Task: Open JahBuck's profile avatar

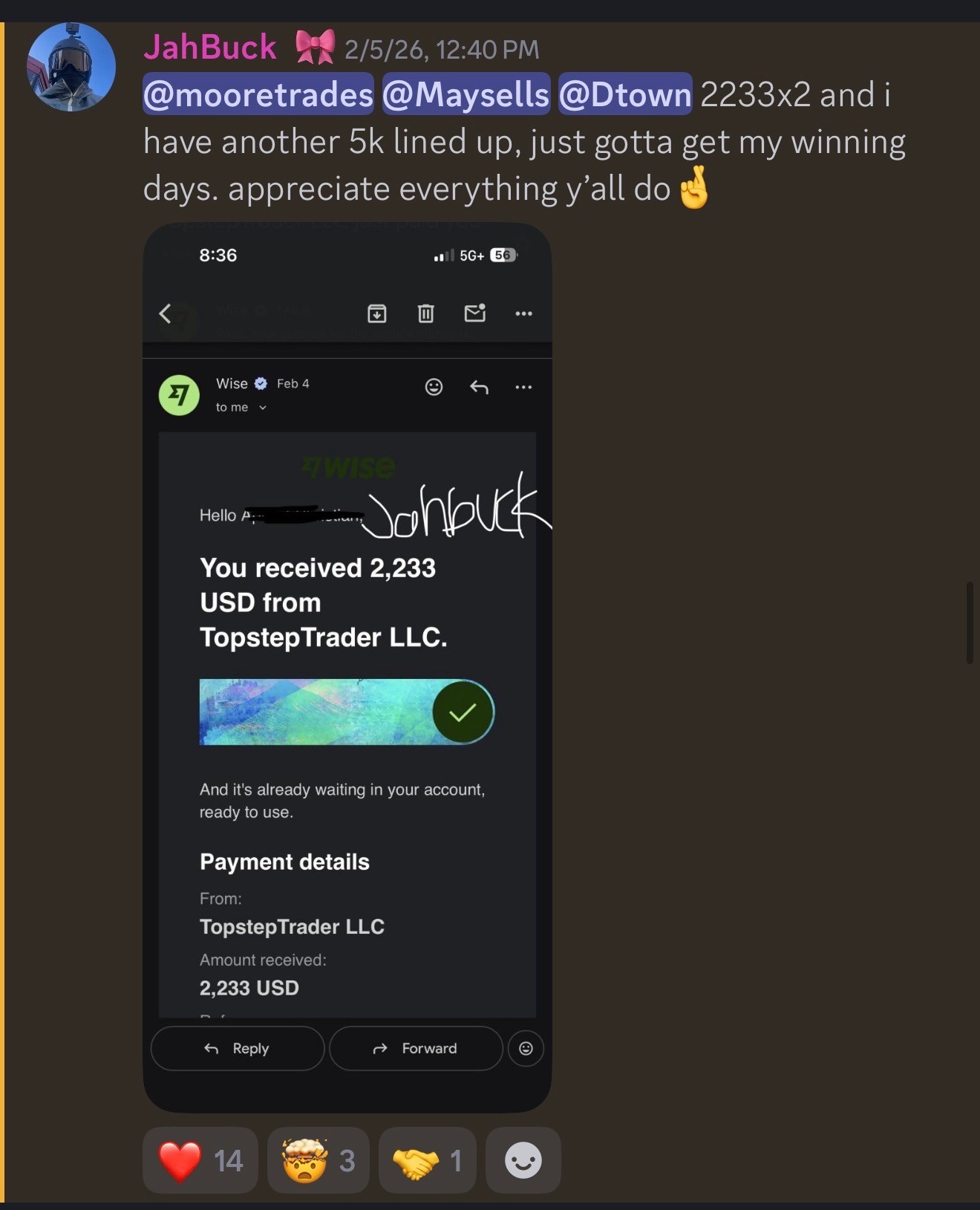Action: [x=71, y=67]
